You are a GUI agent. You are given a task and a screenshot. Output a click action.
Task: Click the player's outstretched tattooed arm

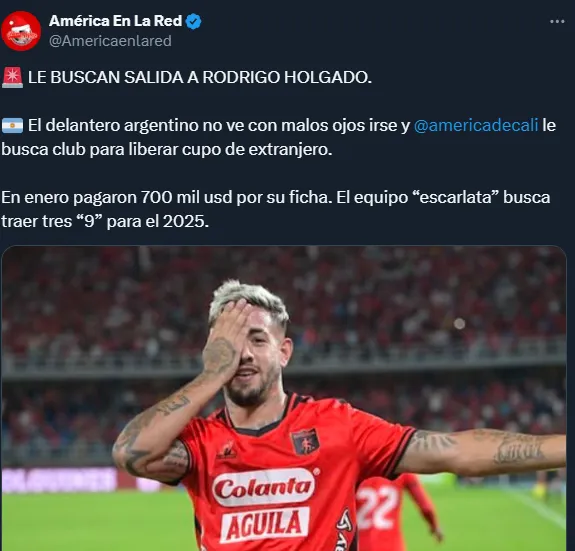click(482, 452)
